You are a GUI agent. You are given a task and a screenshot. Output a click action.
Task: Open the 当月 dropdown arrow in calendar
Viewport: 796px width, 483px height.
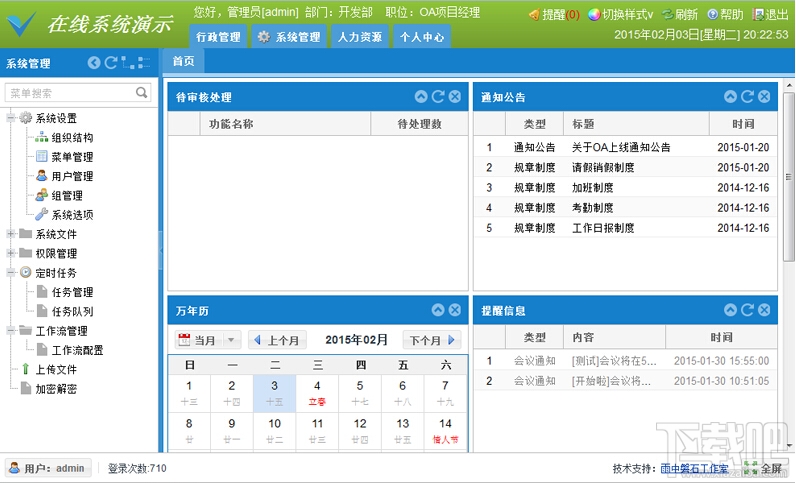click(231, 340)
